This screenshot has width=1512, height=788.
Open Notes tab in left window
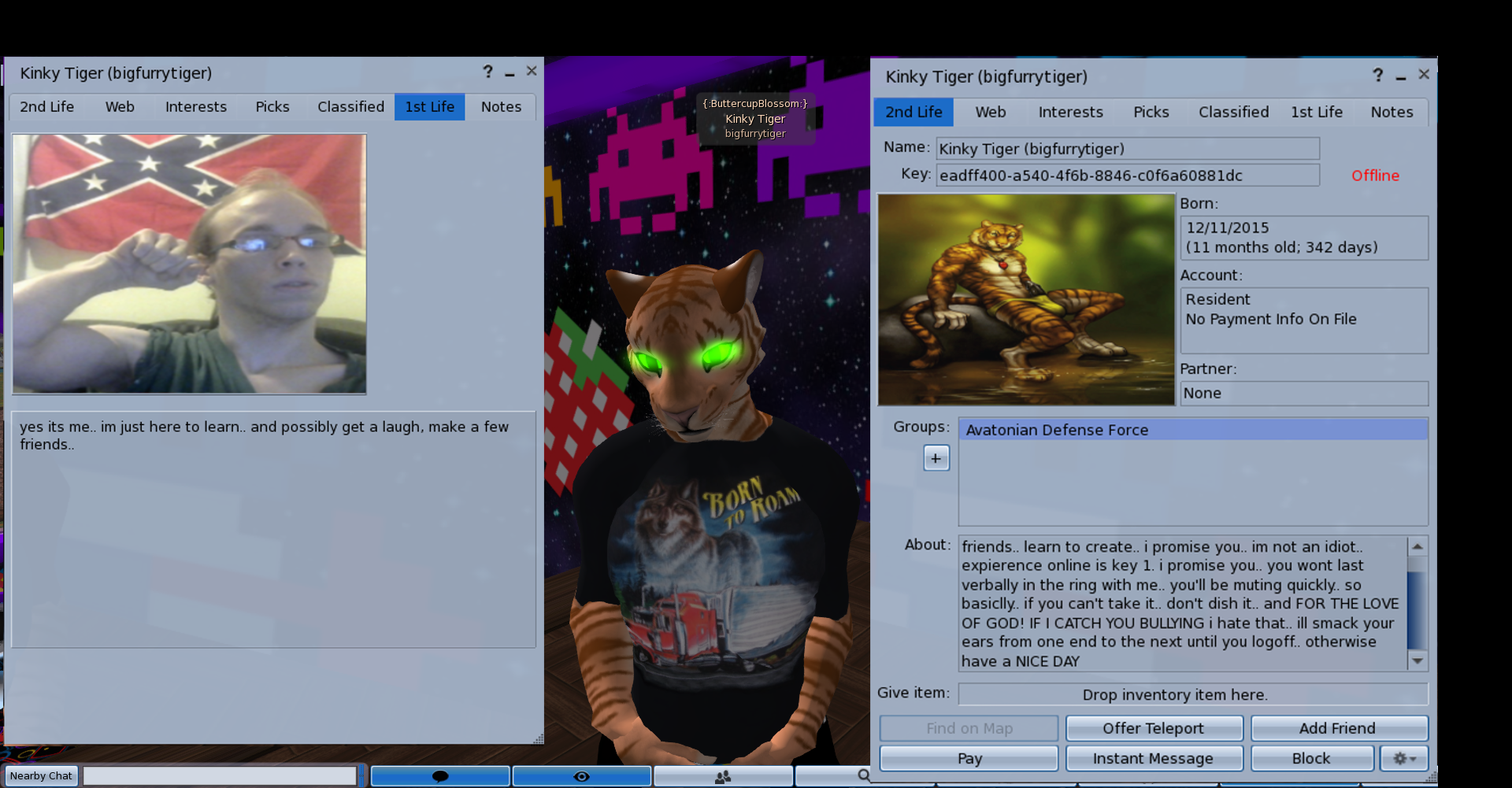(501, 106)
